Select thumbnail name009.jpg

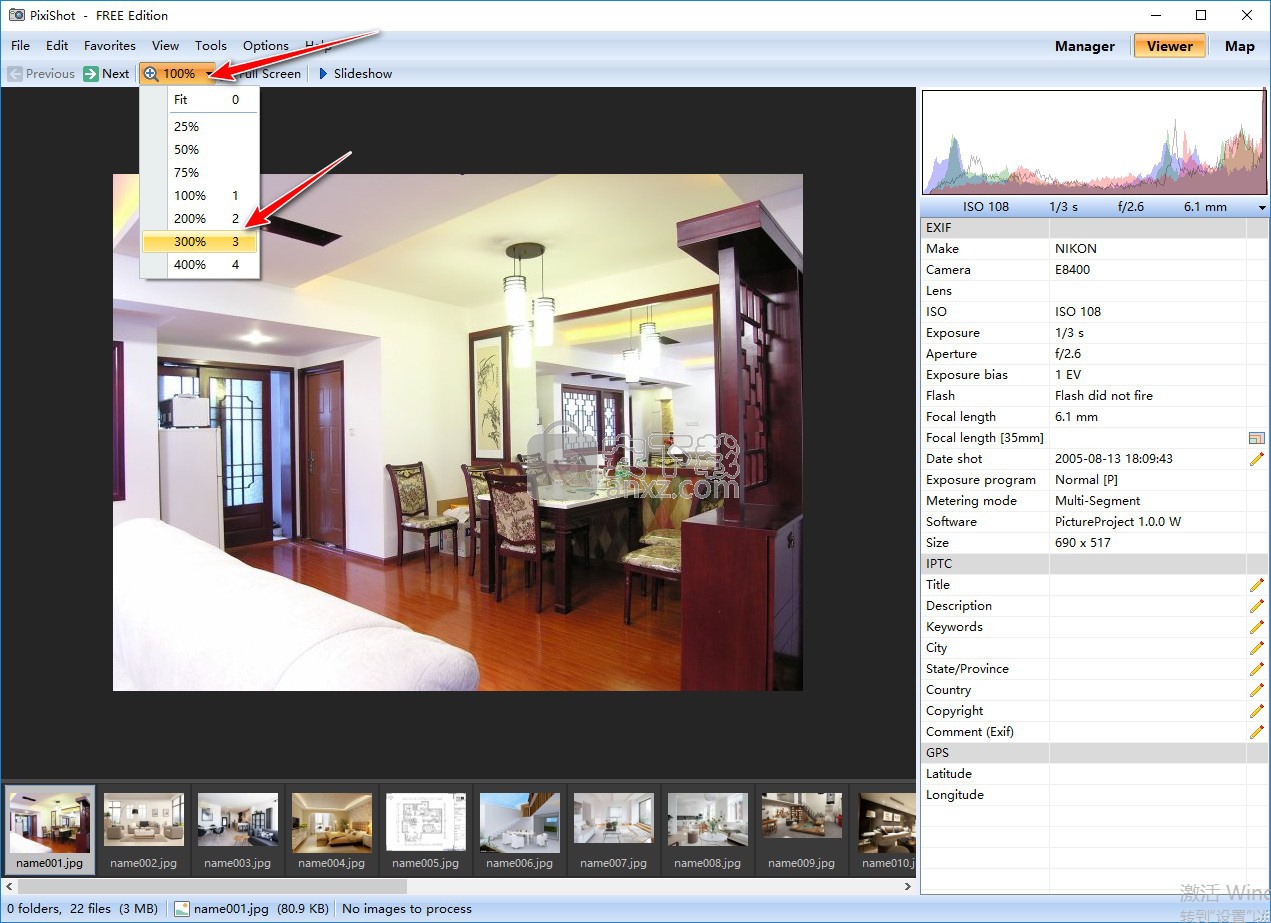point(802,830)
